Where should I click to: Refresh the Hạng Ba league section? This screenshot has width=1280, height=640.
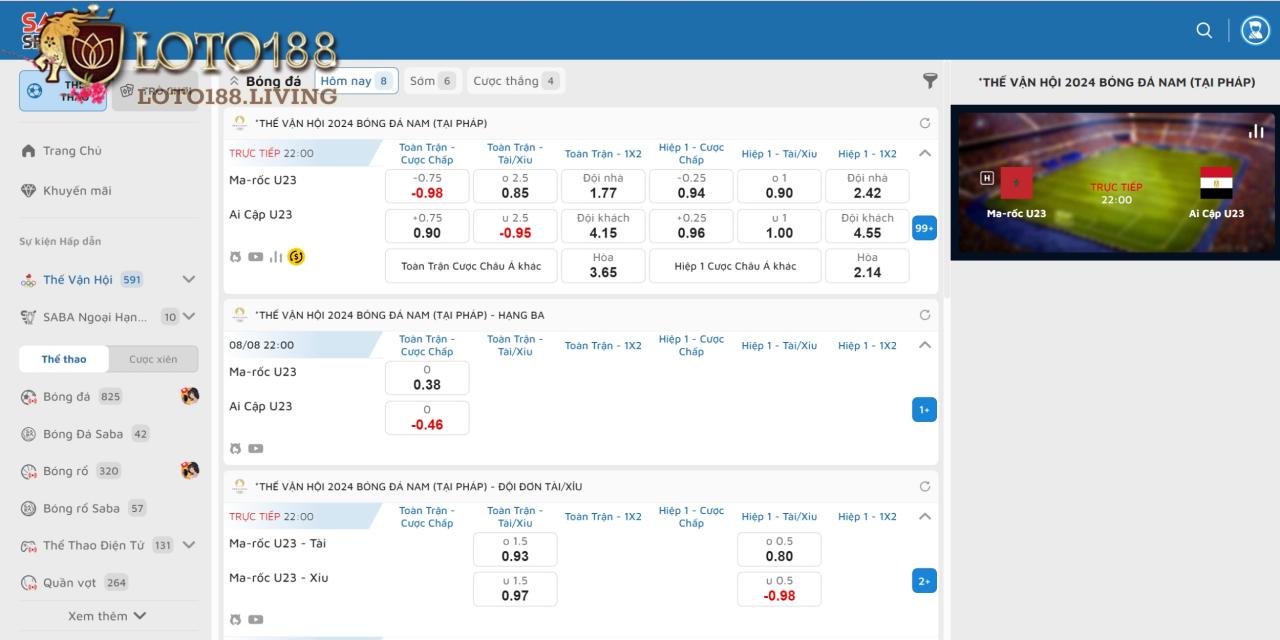(x=924, y=315)
